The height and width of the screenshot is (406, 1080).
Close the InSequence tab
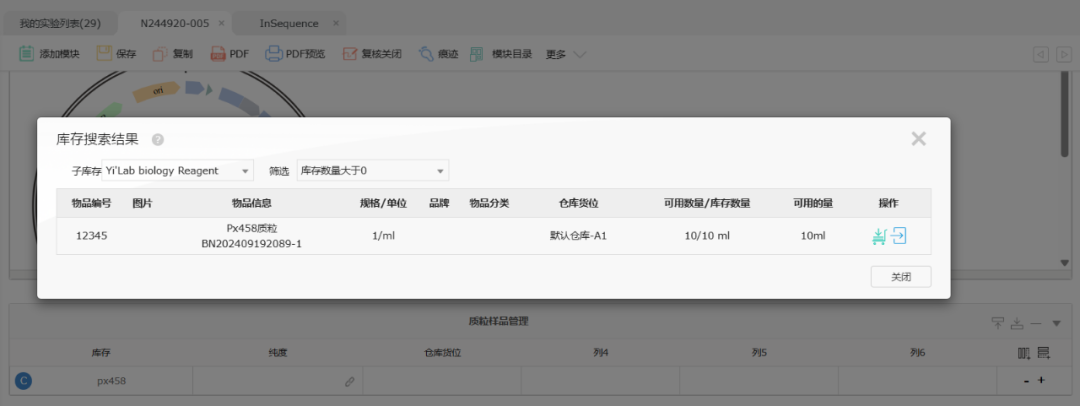[335, 23]
